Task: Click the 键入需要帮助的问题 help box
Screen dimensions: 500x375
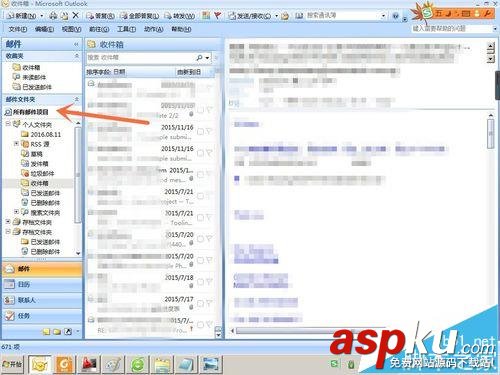Action: tap(451, 29)
